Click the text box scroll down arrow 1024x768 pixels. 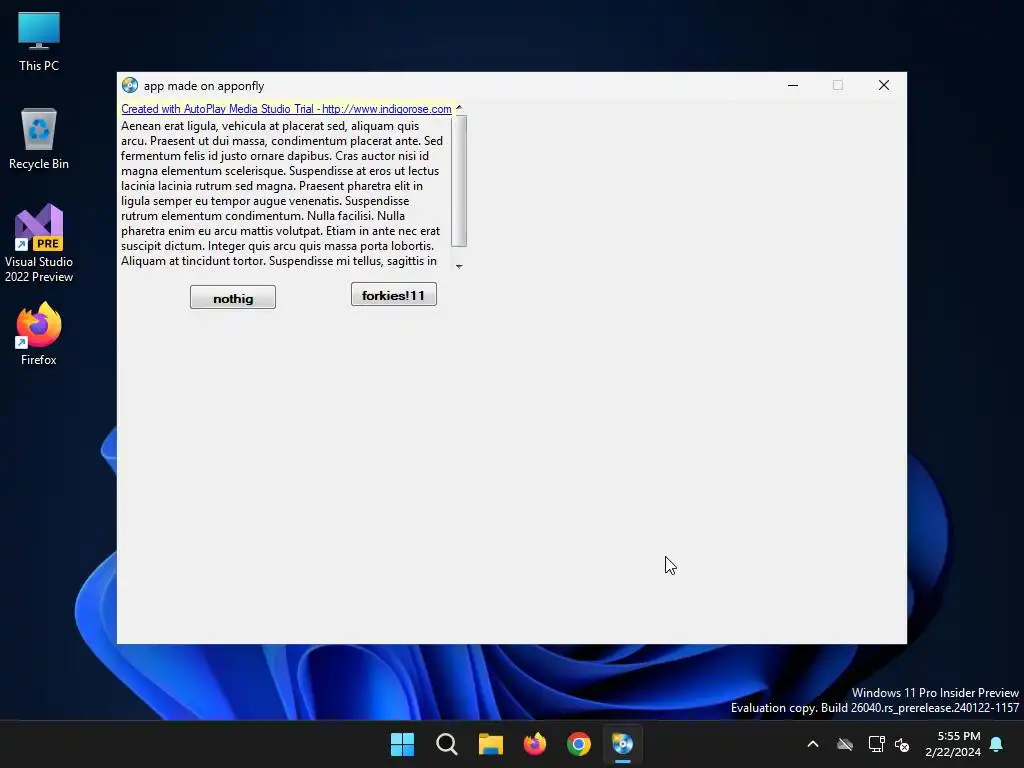tap(459, 266)
